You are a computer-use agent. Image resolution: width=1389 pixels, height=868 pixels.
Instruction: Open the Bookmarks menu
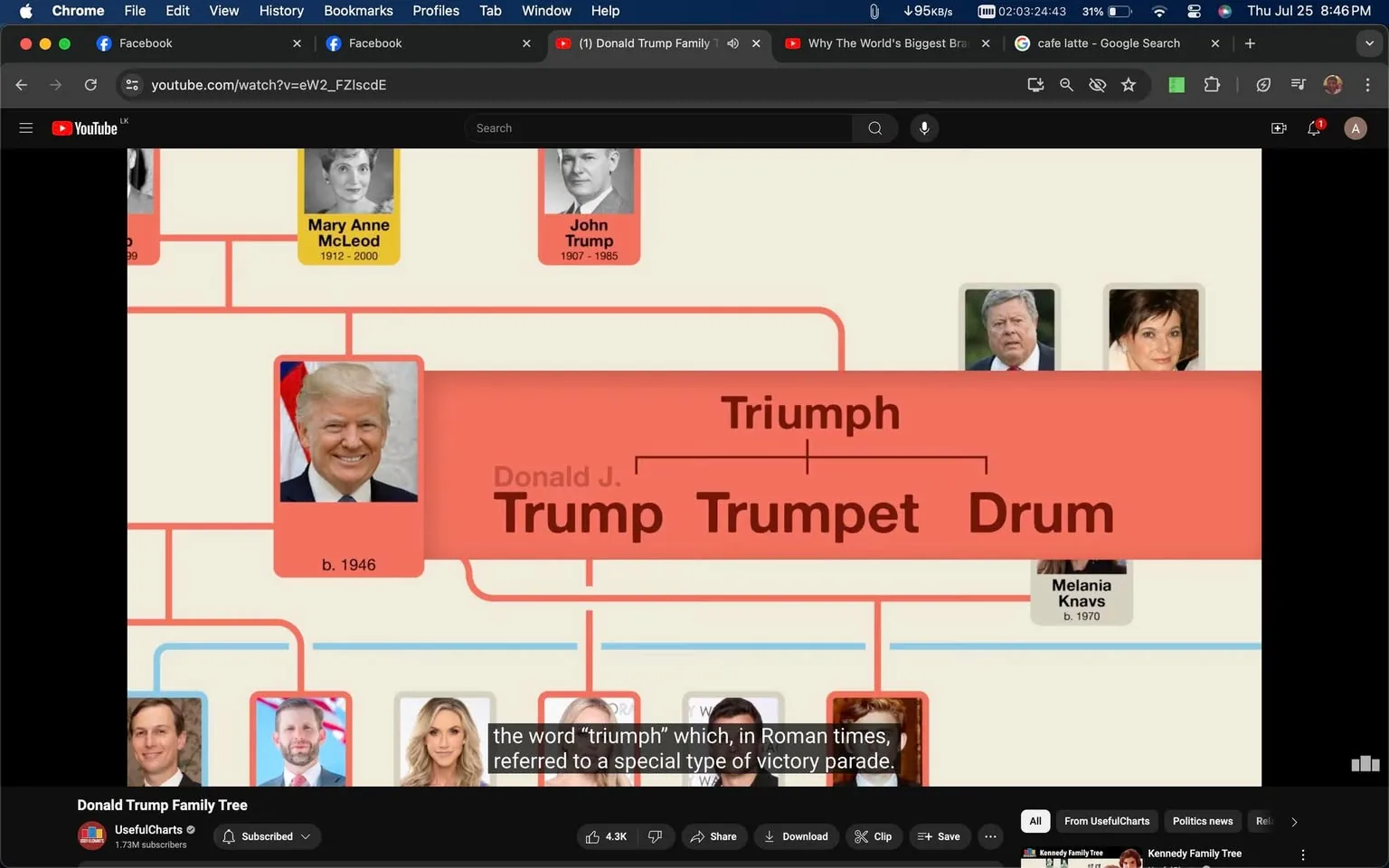pos(358,11)
